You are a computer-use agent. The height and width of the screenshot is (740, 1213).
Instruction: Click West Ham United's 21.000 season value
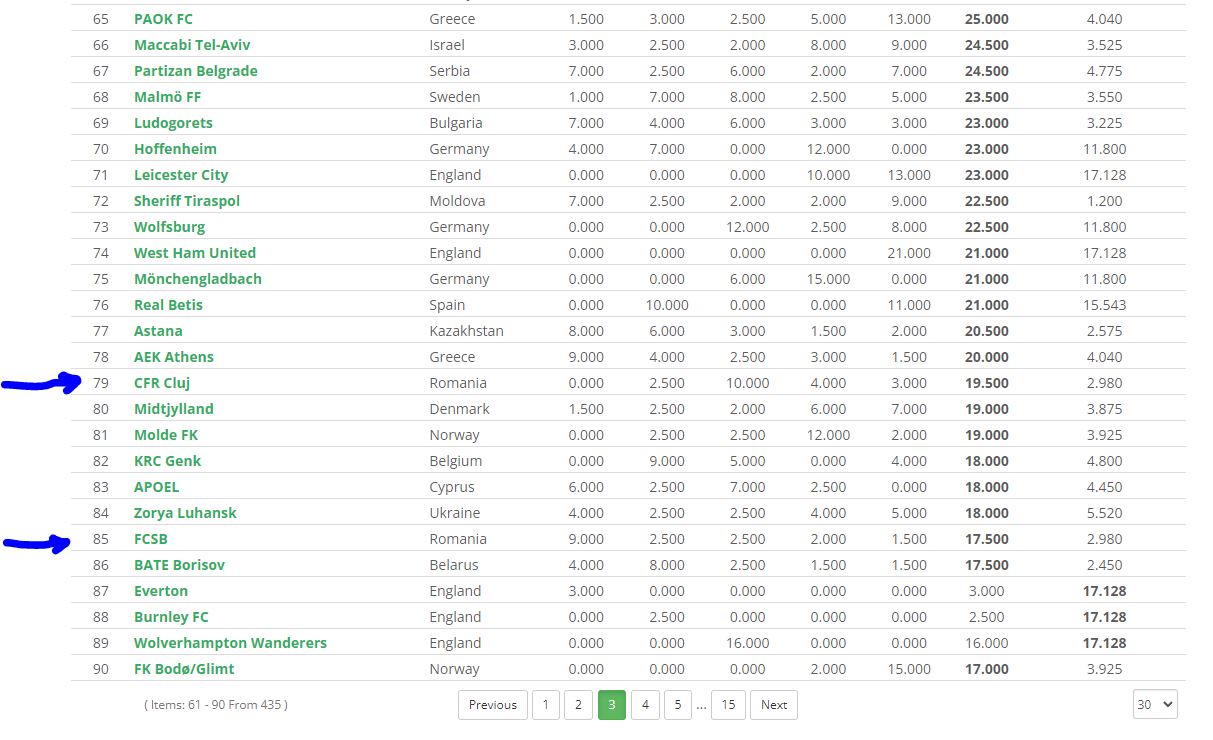click(x=909, y=253)
